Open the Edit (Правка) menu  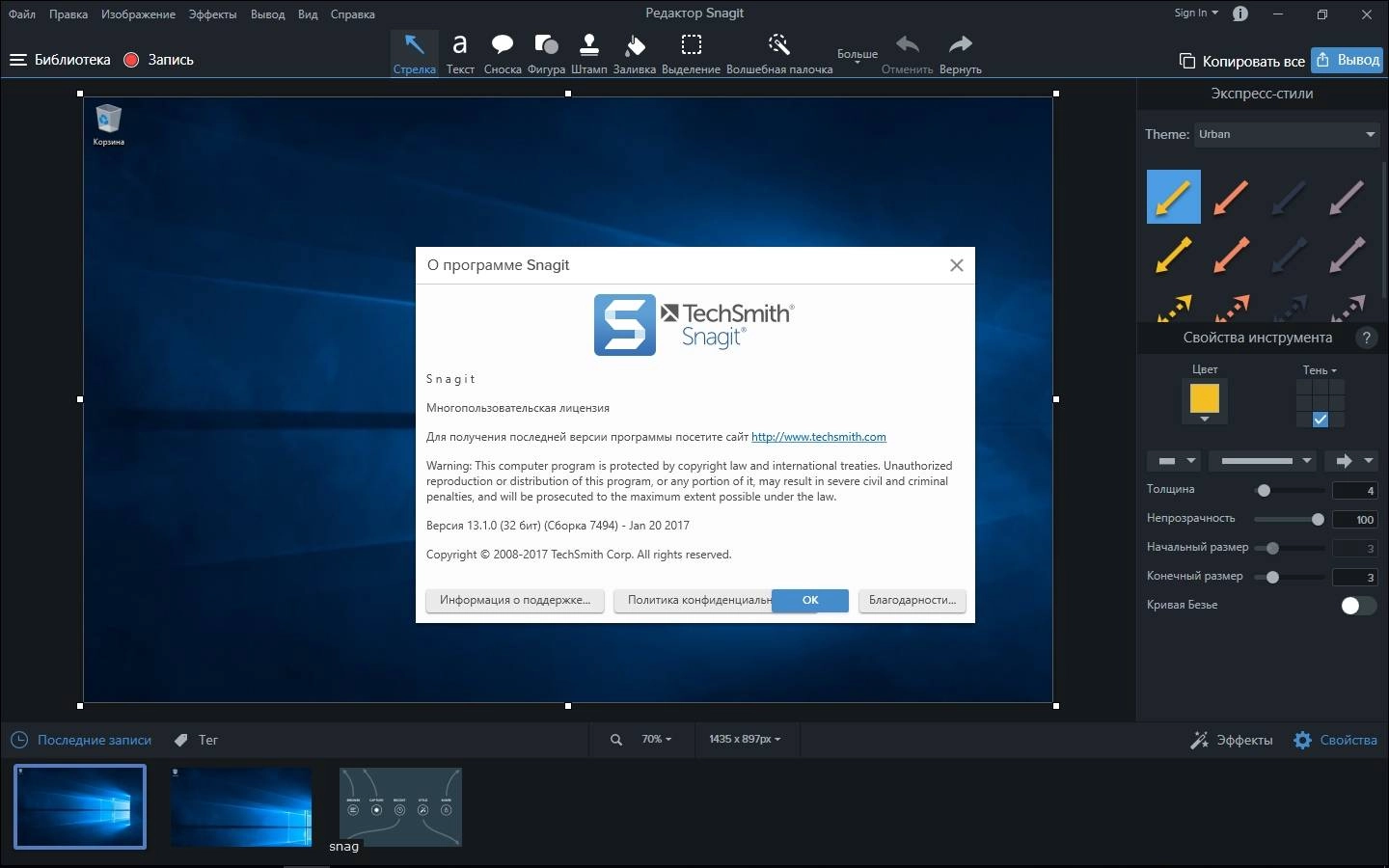(x=68, y=14)
